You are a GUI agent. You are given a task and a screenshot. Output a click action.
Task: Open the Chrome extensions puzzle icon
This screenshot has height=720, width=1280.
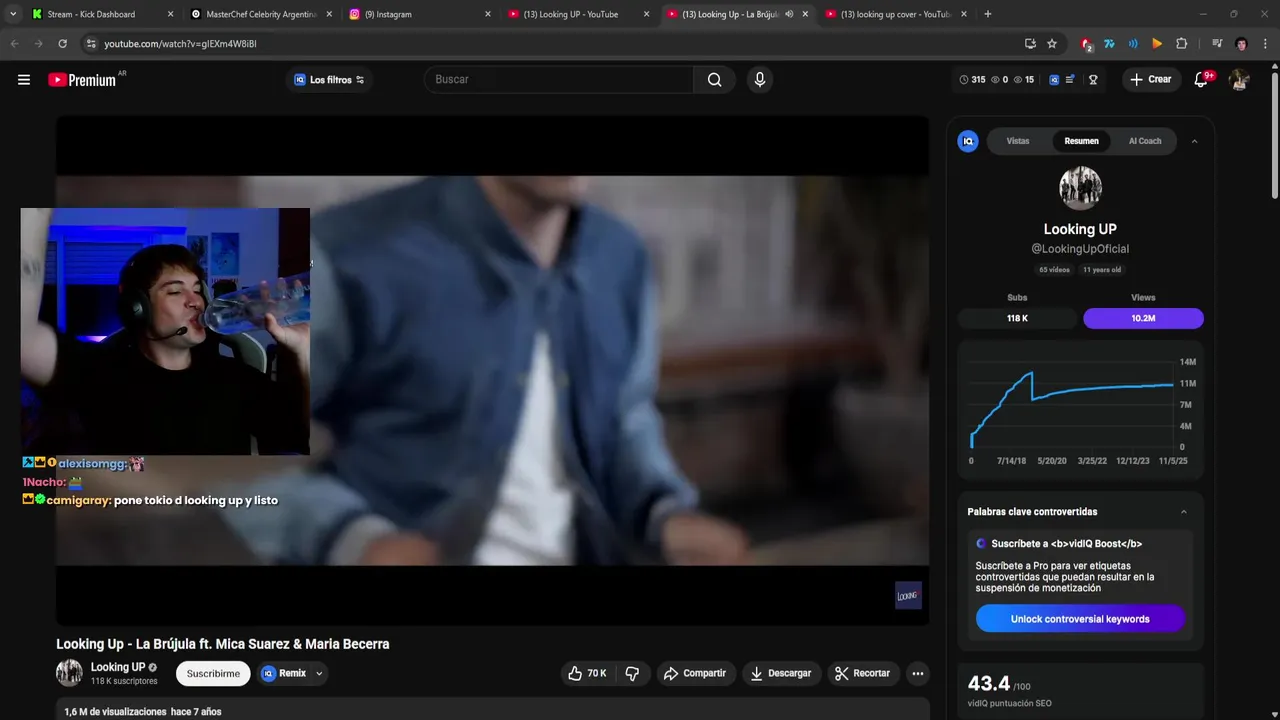click(x=1181, y=44)
